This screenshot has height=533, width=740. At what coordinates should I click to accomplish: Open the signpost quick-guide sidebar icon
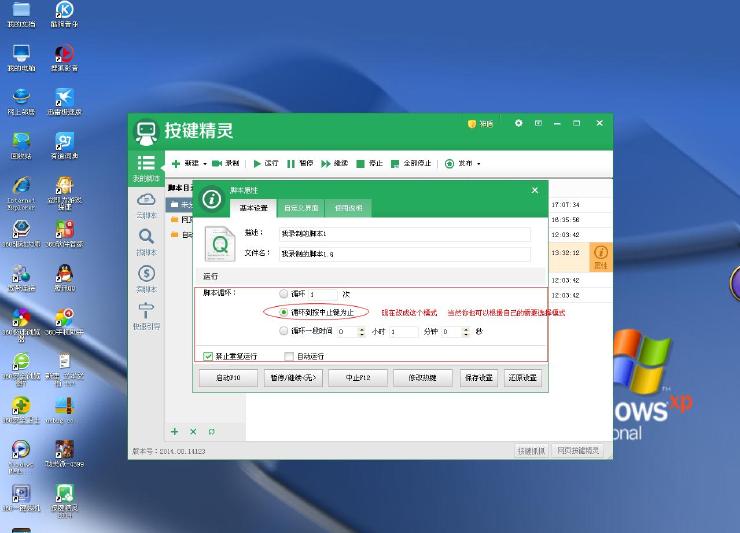point(146,310)
